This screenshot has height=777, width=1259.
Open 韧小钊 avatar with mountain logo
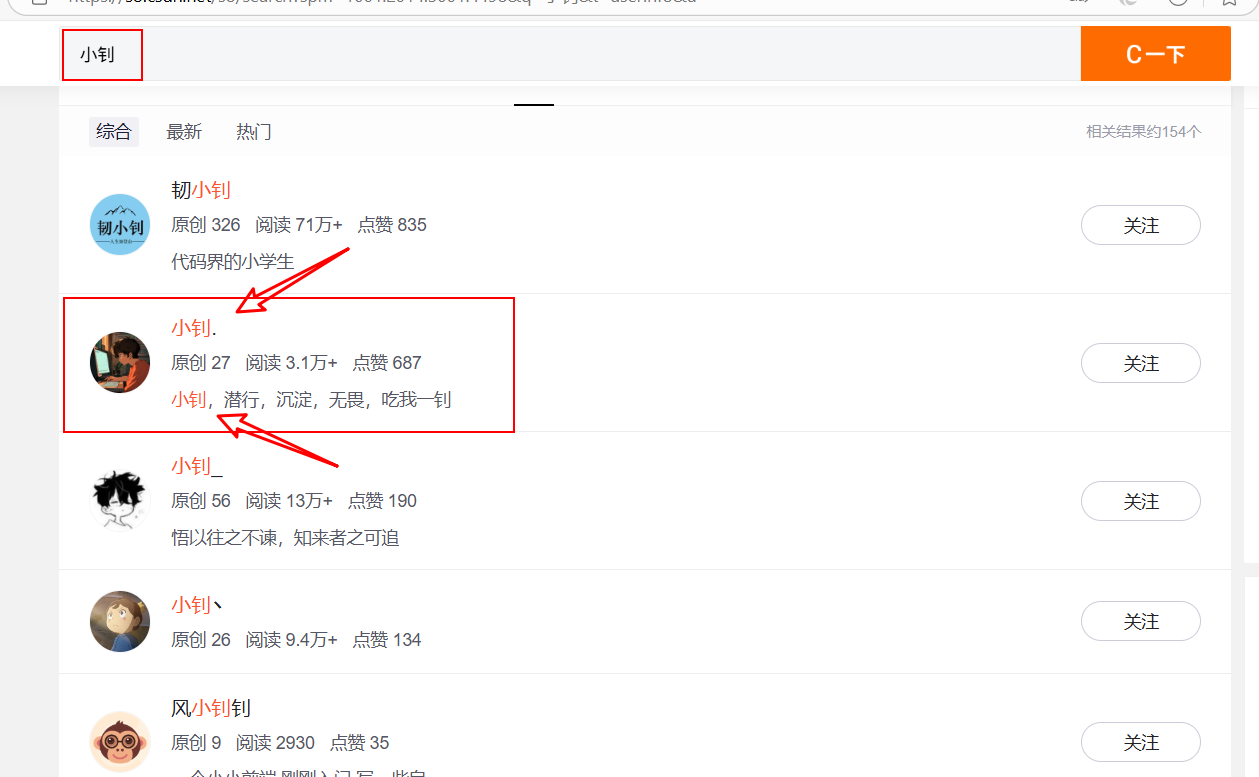tap(120, 225)
